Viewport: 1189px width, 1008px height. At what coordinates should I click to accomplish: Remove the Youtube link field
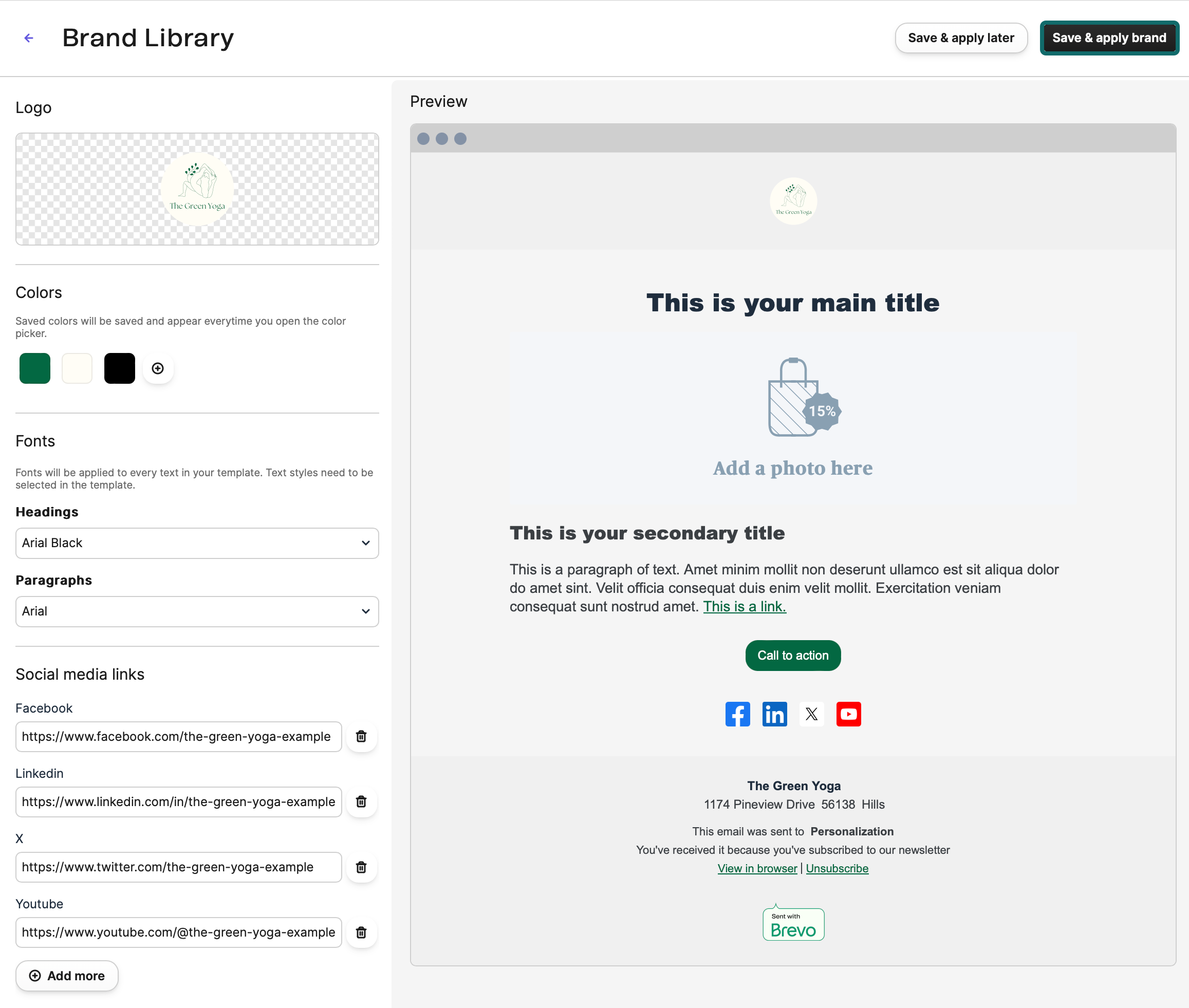(x=362, y=932)
